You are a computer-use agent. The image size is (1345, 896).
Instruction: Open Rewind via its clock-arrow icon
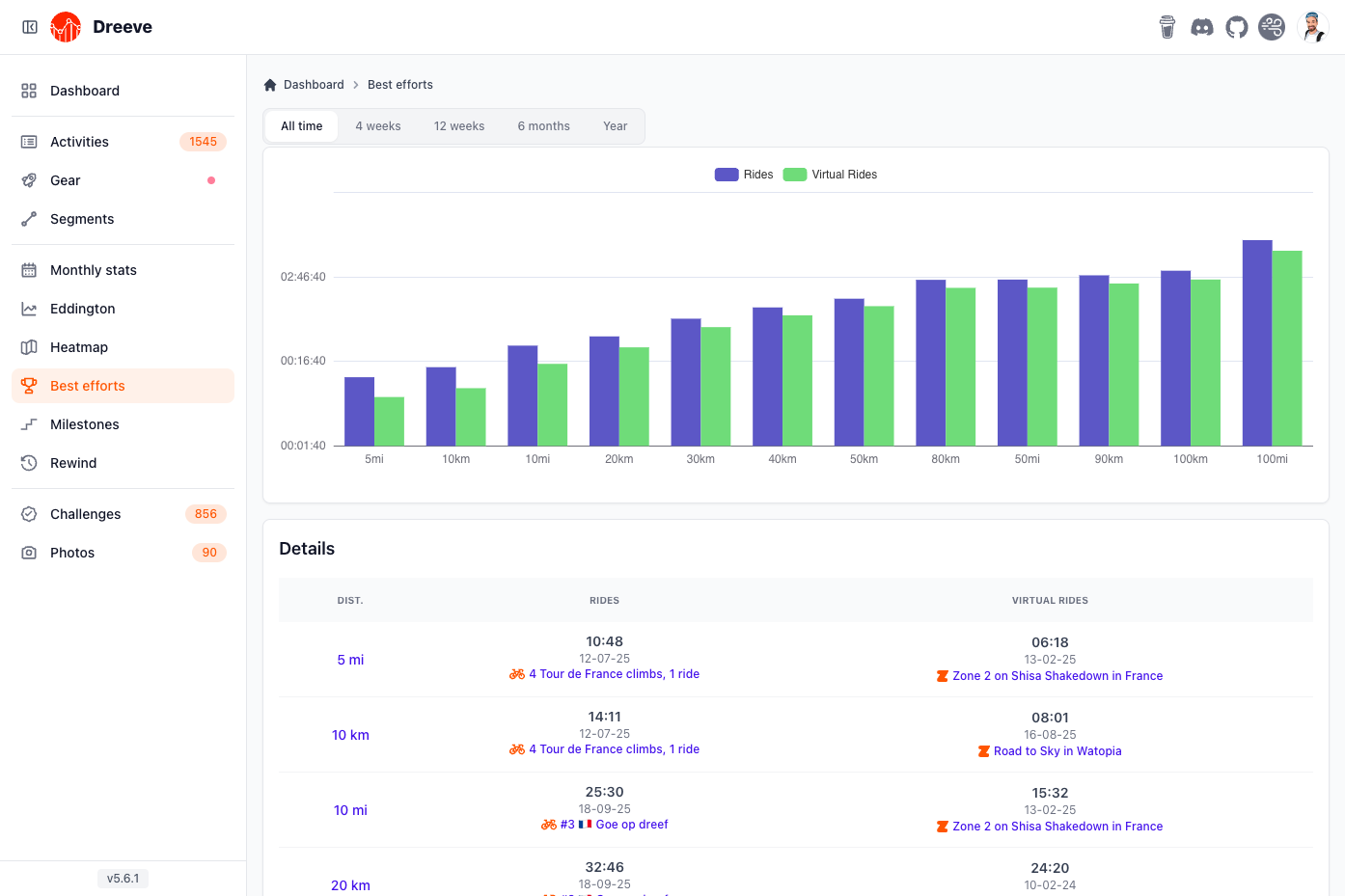click(29, 463)
